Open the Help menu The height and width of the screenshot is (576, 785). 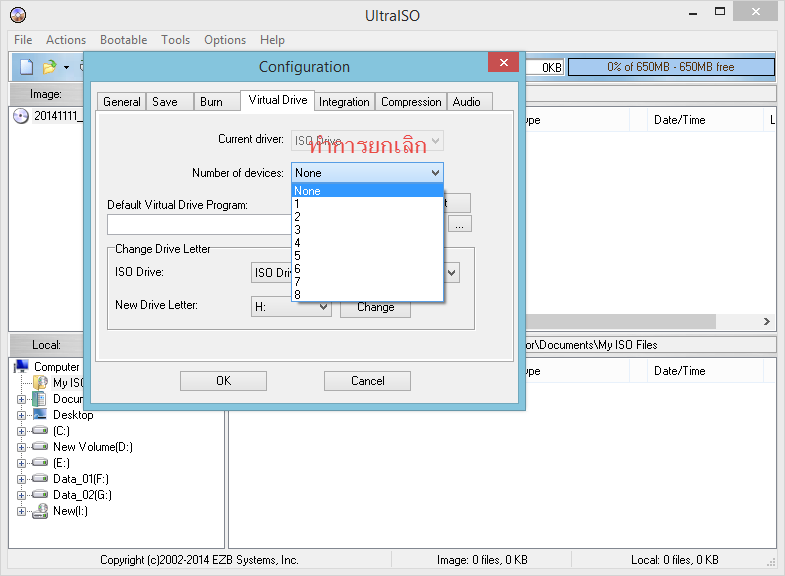(272, 40)
